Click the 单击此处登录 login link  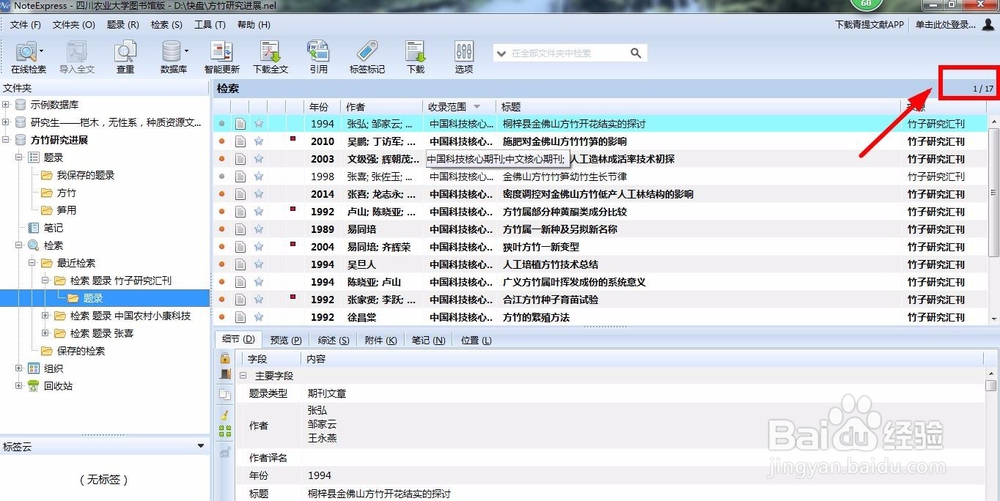point(946,25)
